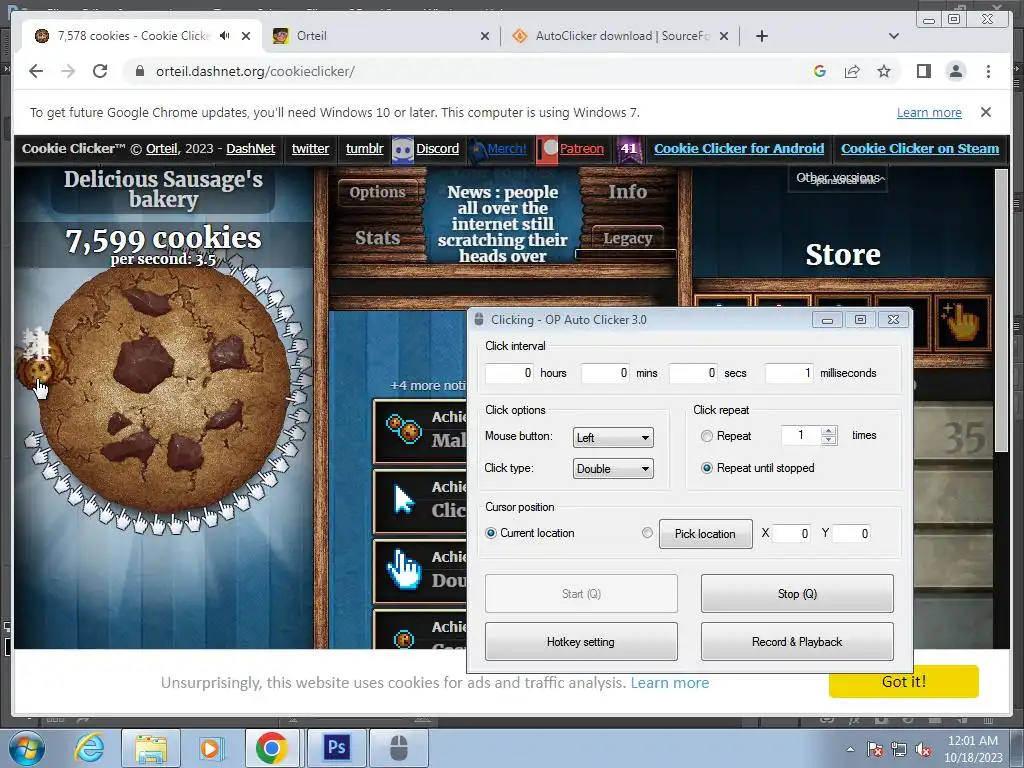Open Windows Media Player on taskbar

point(211,748)
